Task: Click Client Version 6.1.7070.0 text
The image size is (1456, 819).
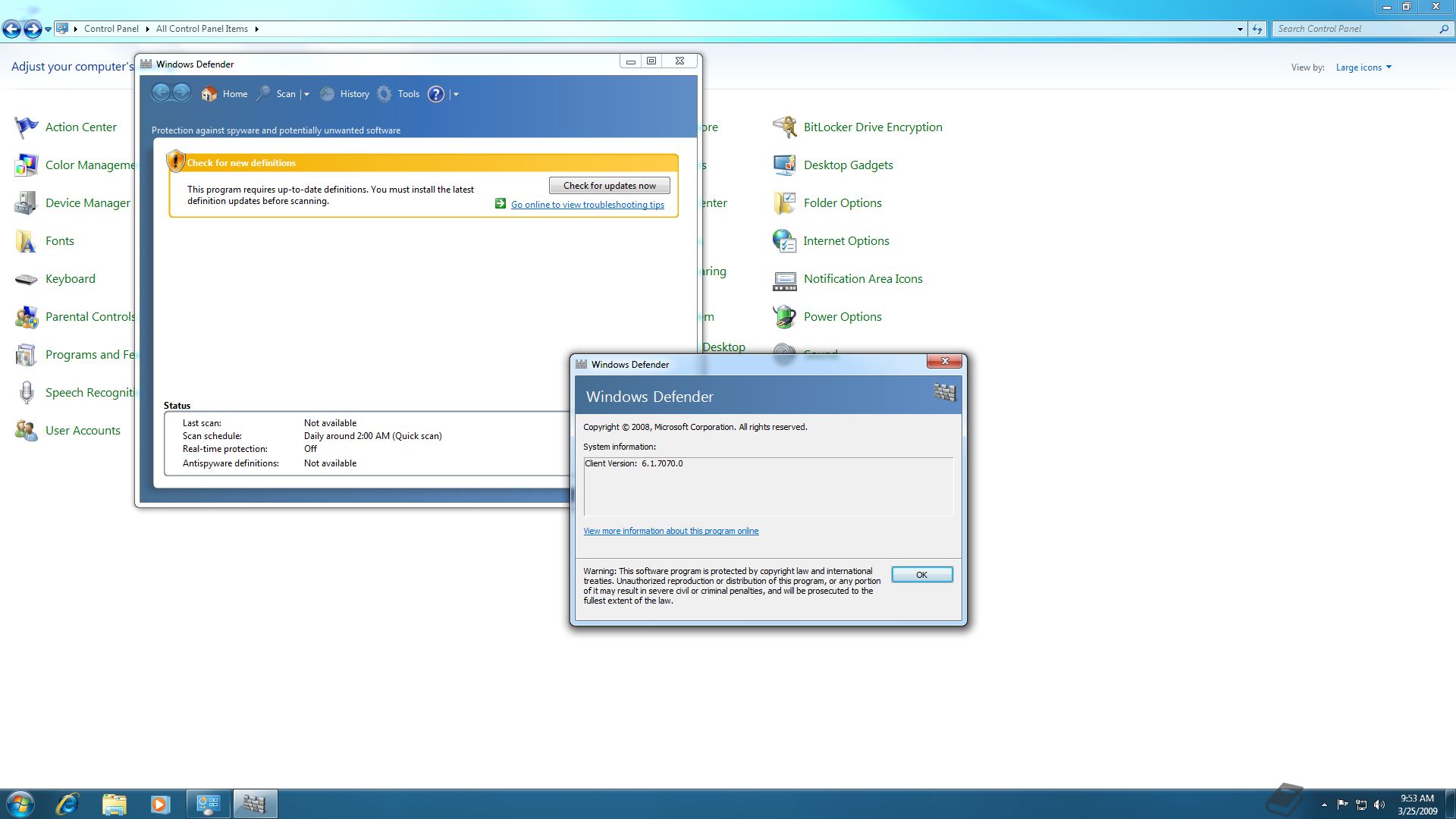Action: coord(634,463)
